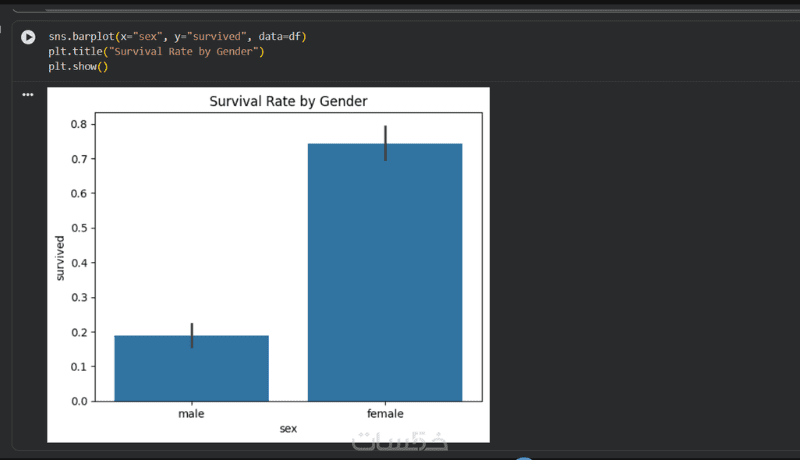
Task: Click the white gap between the two bars
Action: [288, 300]
